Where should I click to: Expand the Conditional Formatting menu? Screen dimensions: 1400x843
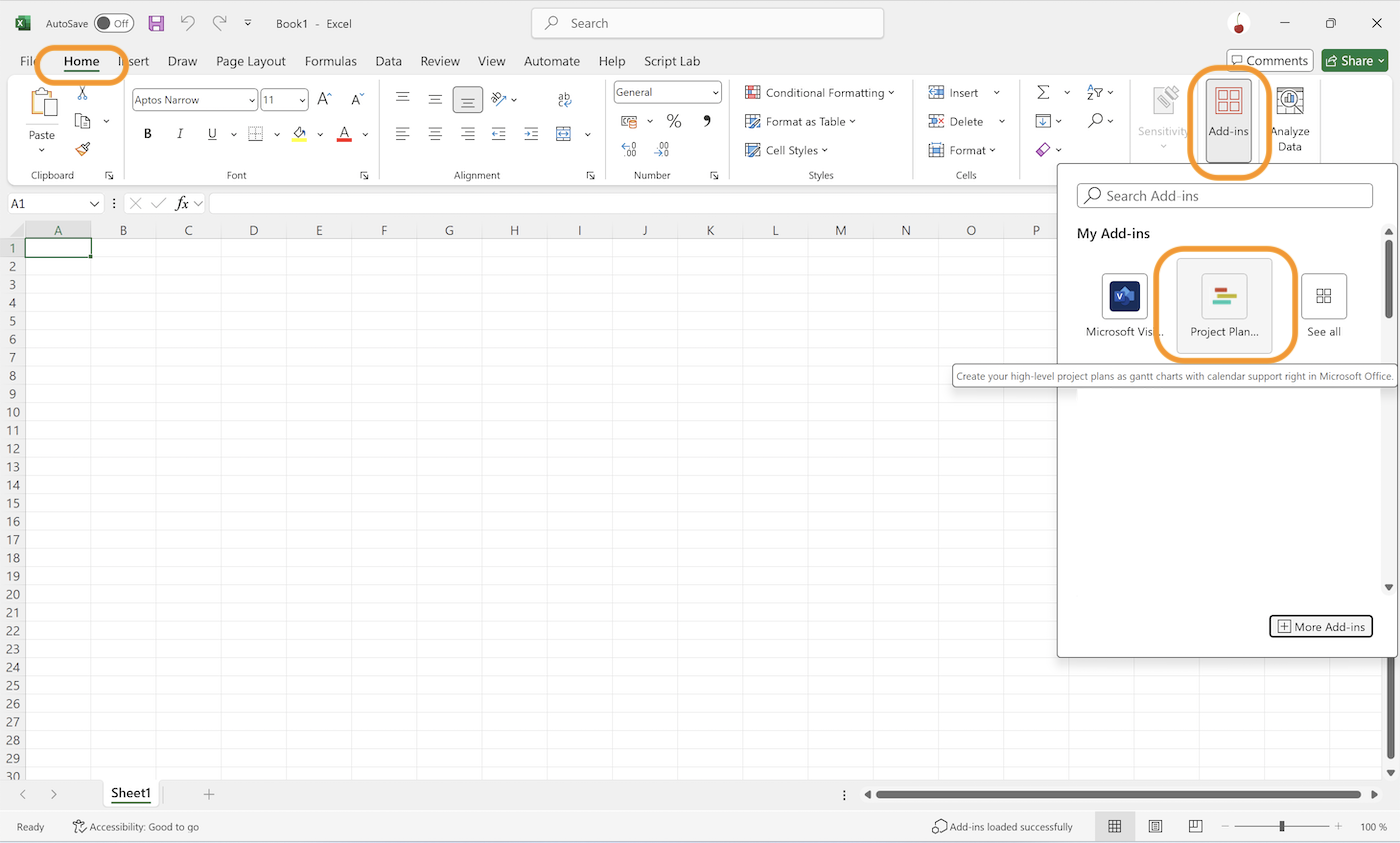[820, 92]
